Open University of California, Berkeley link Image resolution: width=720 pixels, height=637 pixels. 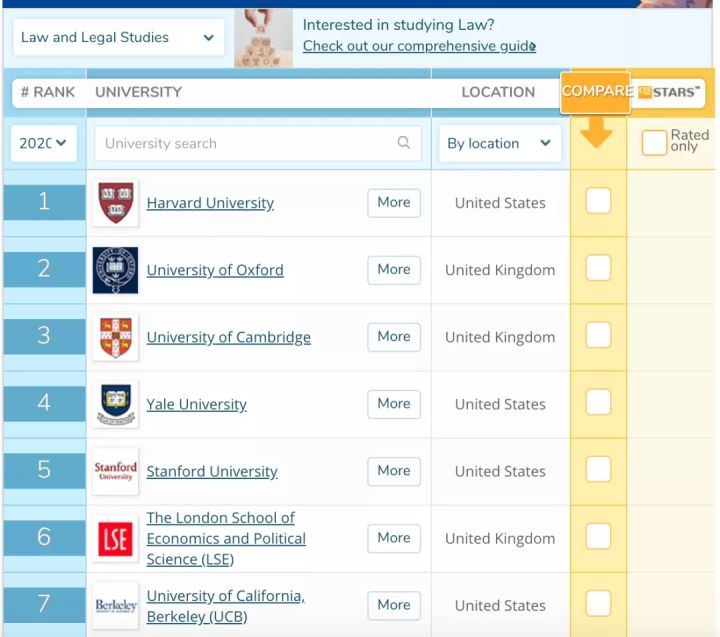225,606
